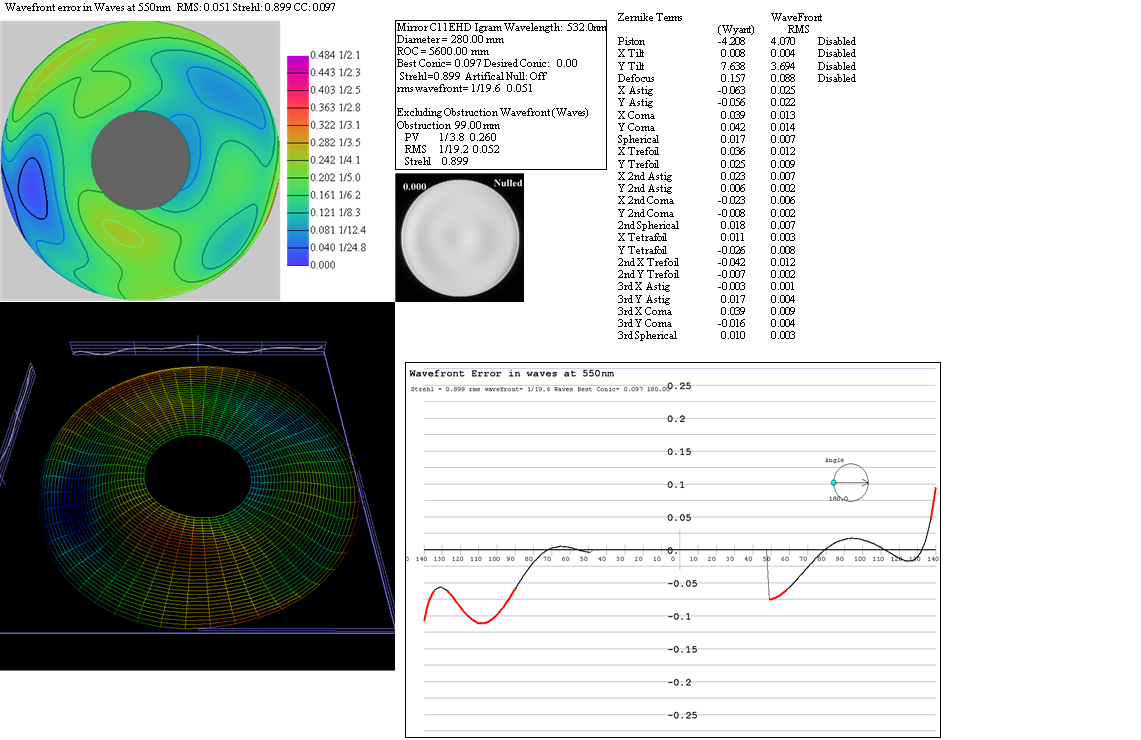Select the Spherical row in Zernike table

click(638, 139)
